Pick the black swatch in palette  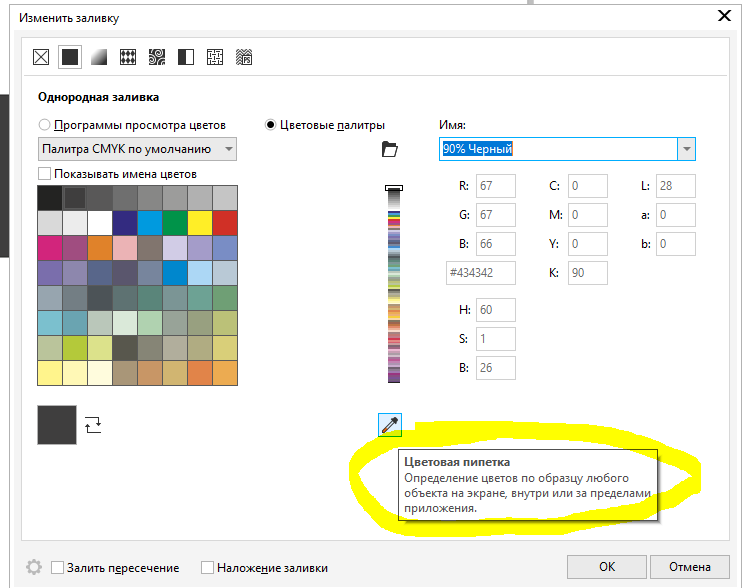50,198
